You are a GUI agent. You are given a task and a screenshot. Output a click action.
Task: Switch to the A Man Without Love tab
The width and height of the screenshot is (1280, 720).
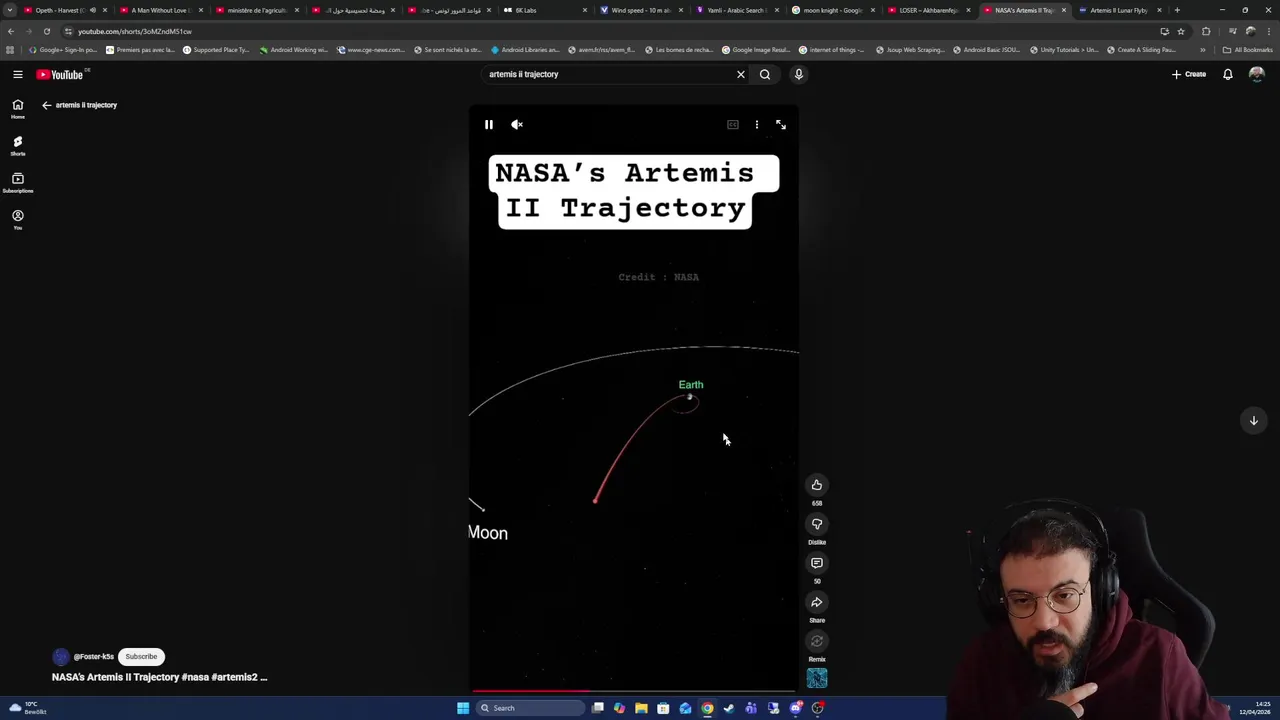[x=160, y=10]
